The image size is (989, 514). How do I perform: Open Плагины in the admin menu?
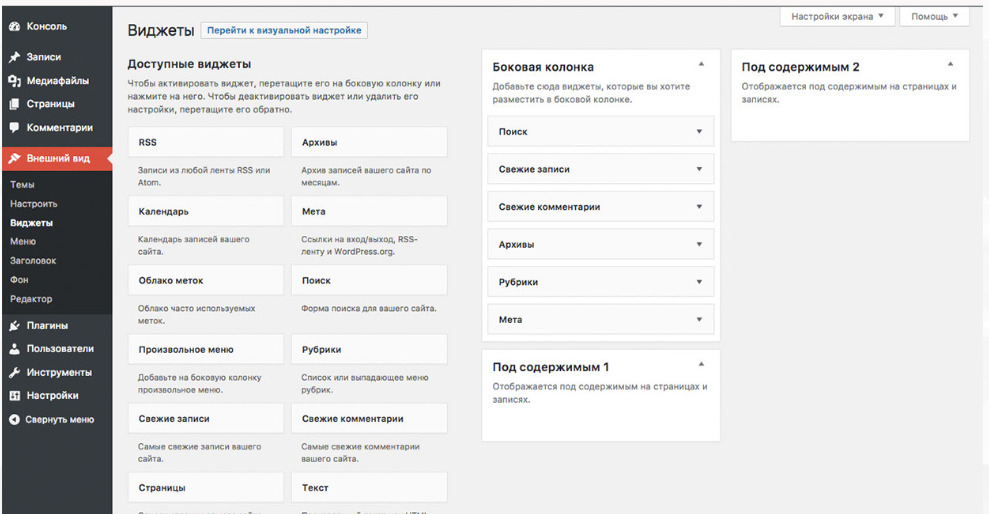pyautogui.click(x=47, y=325)
